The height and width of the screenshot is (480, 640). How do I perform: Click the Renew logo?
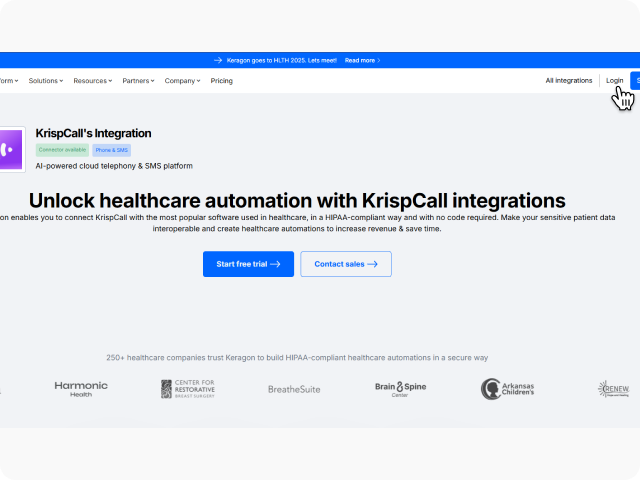(x=613, y=389)
